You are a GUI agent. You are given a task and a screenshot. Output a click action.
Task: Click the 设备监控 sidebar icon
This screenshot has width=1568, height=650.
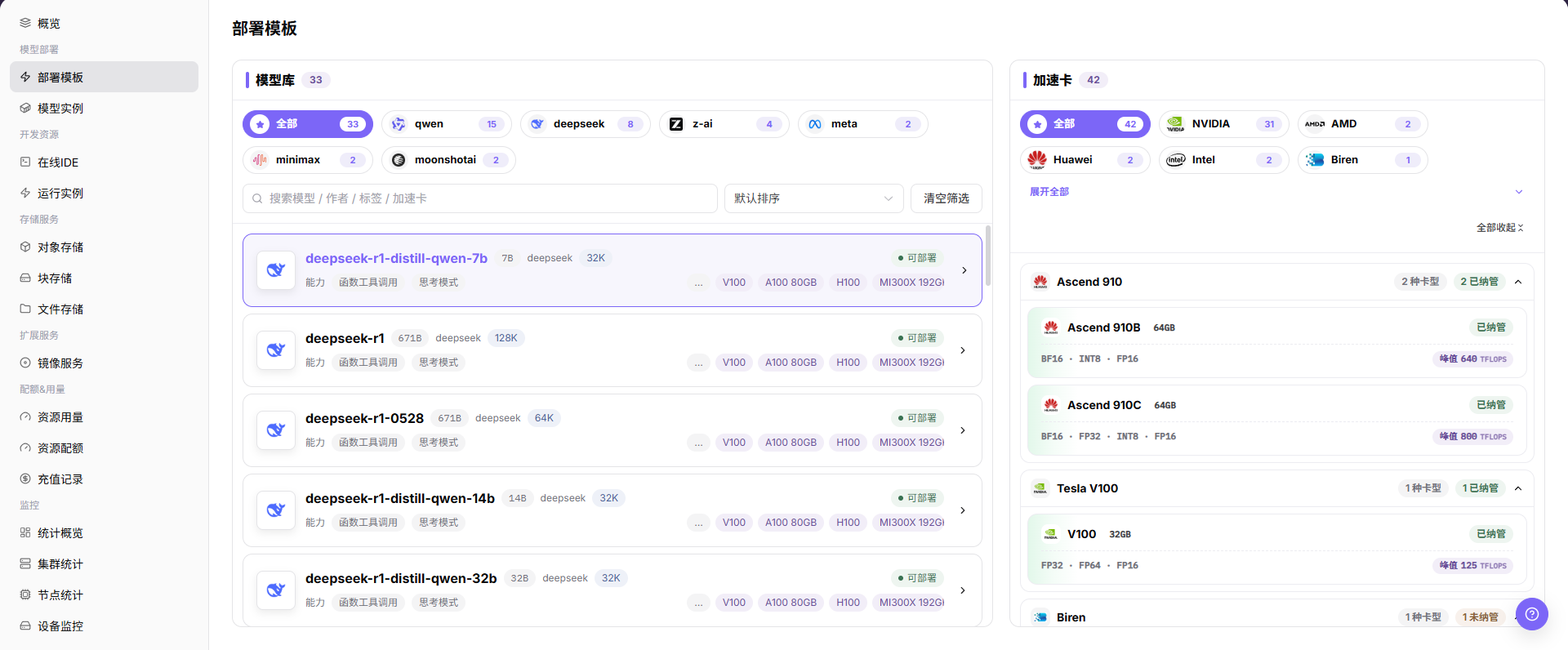point(25,626)
